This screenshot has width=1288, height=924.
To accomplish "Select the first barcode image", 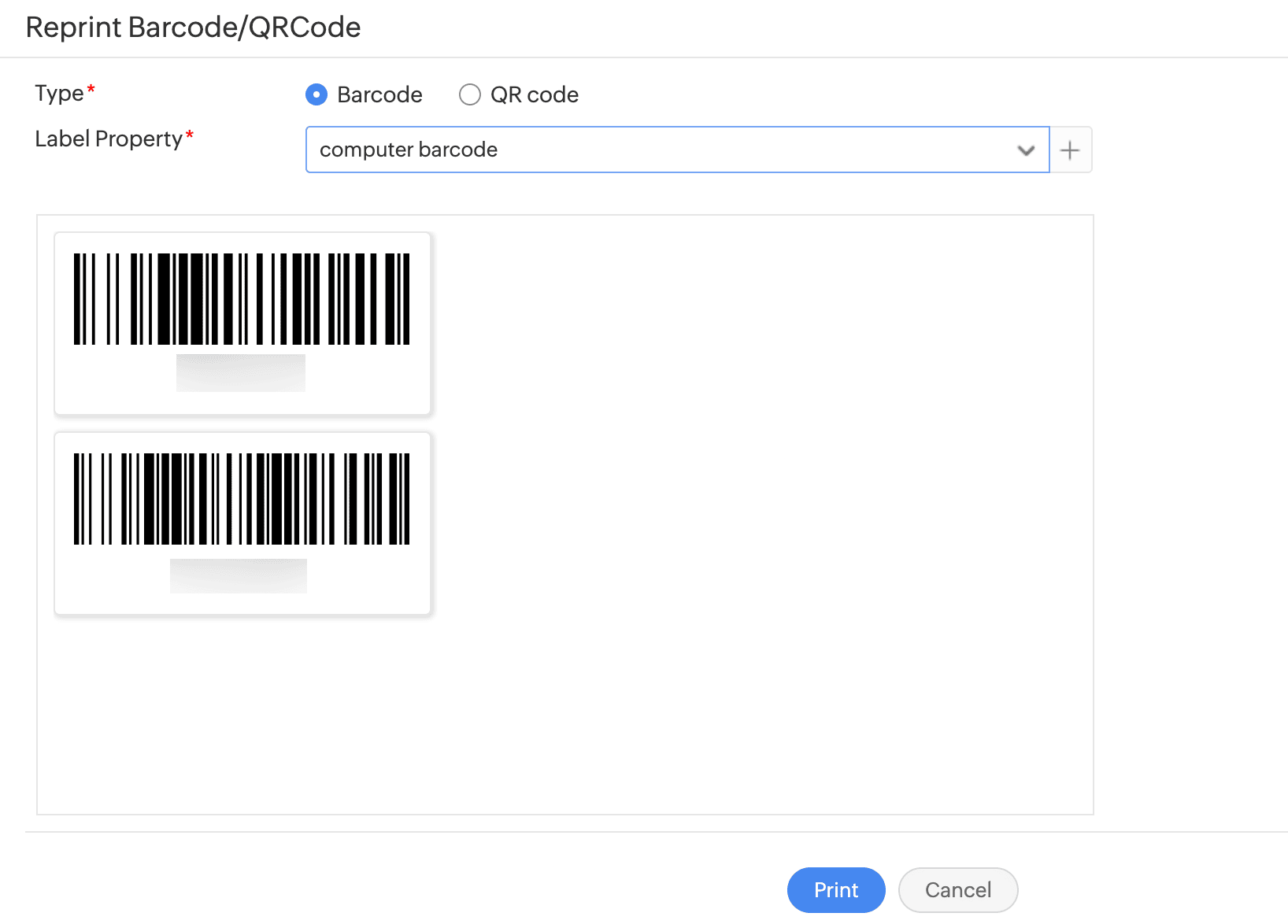I will (242, 299).
